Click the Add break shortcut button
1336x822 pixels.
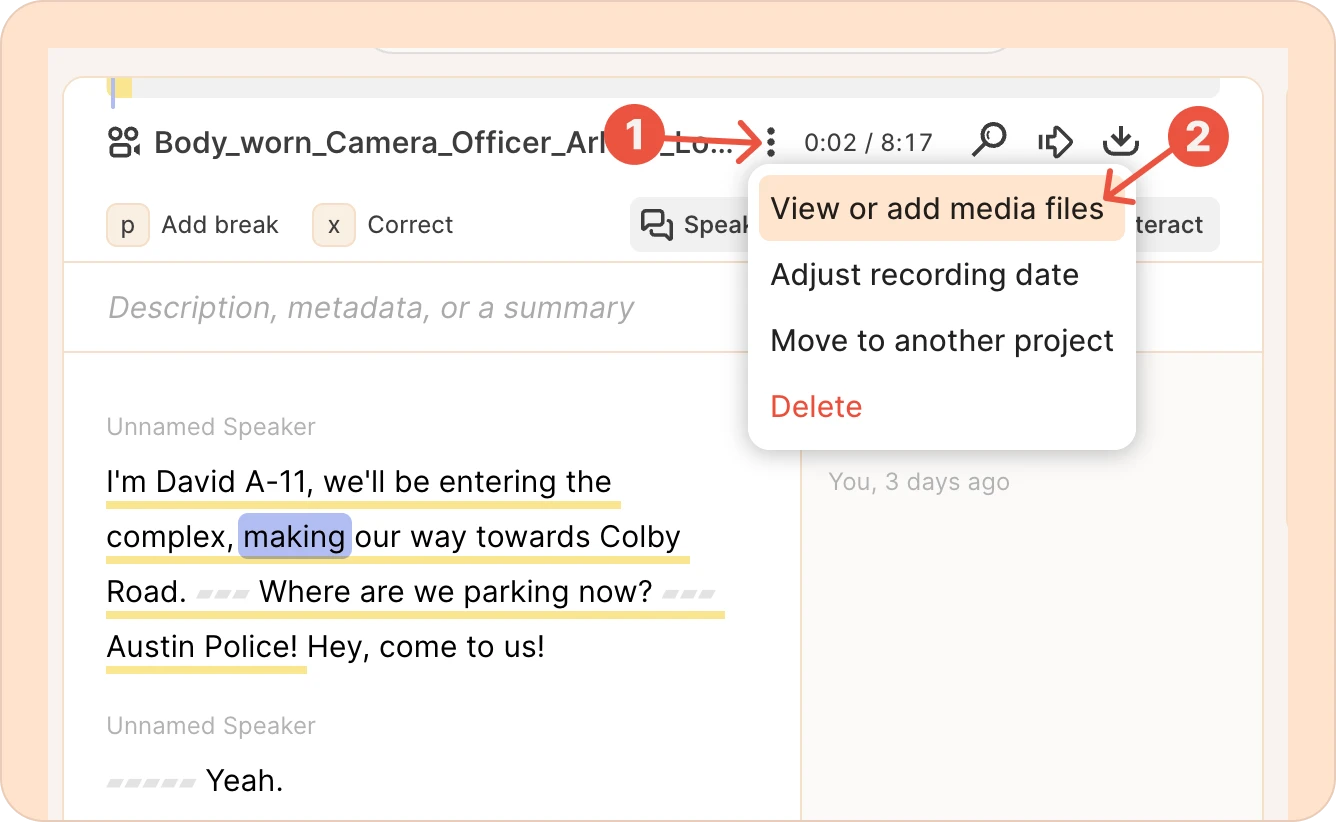point(193,225)
